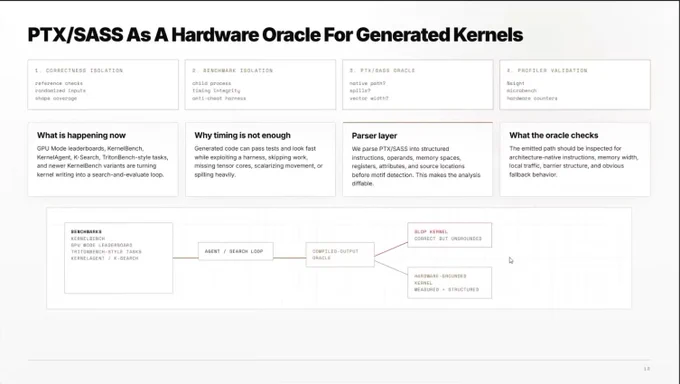Click the "microbench" line
Image resolution: width=680 pixels, height=384 pixels.
click(522, 91)
